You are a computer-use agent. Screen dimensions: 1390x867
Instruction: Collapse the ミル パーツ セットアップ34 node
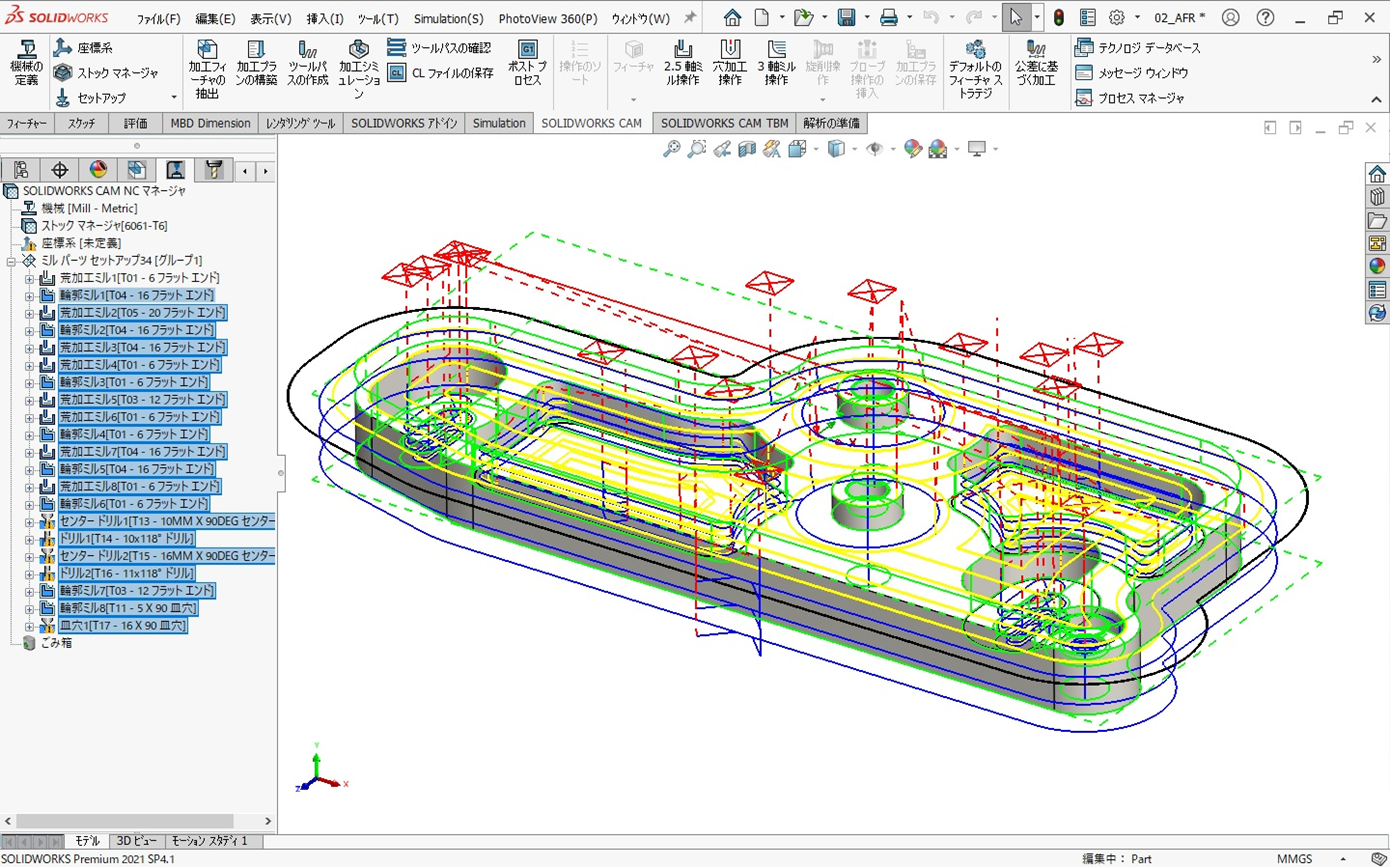pos(12,260)
